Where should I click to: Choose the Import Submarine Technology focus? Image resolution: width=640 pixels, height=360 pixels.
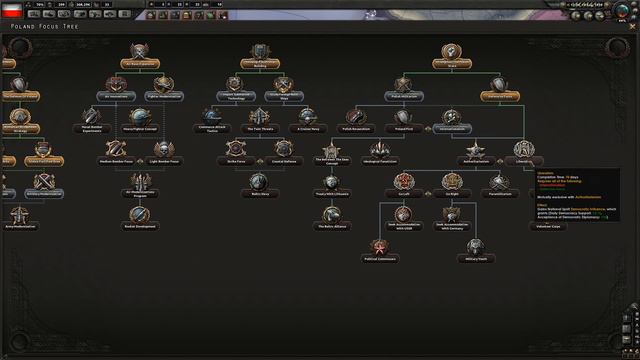pyautogui.click(x=236, y=89)
